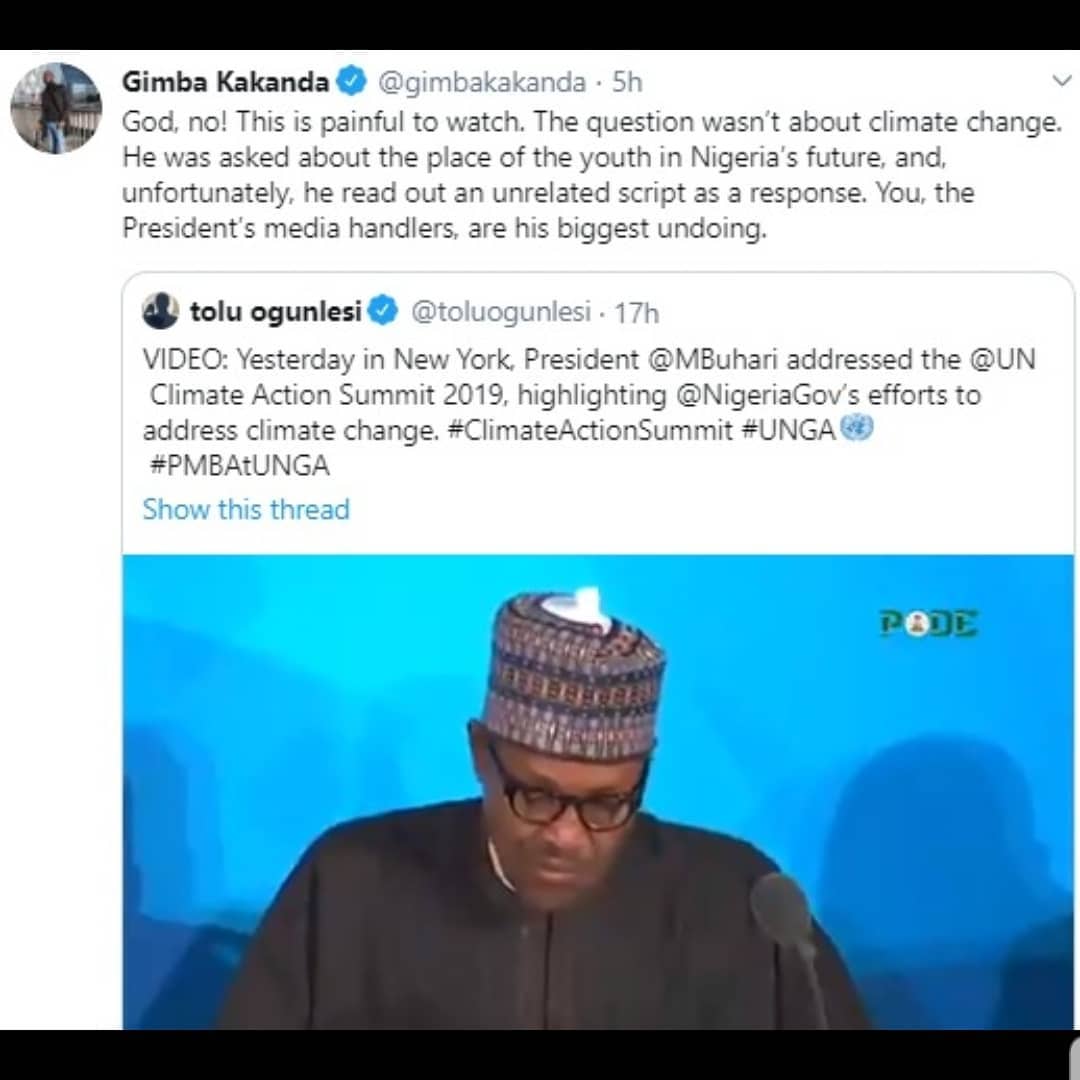The width and height of the screenshot is (1080, 1080).
Task: Click the tolu ogunlesi display name
Action: tap(276, 312)
